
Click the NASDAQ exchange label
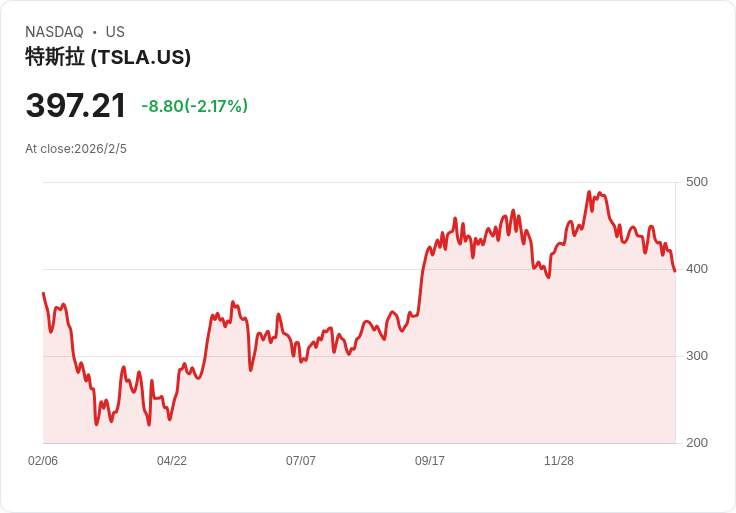(54, 32)
